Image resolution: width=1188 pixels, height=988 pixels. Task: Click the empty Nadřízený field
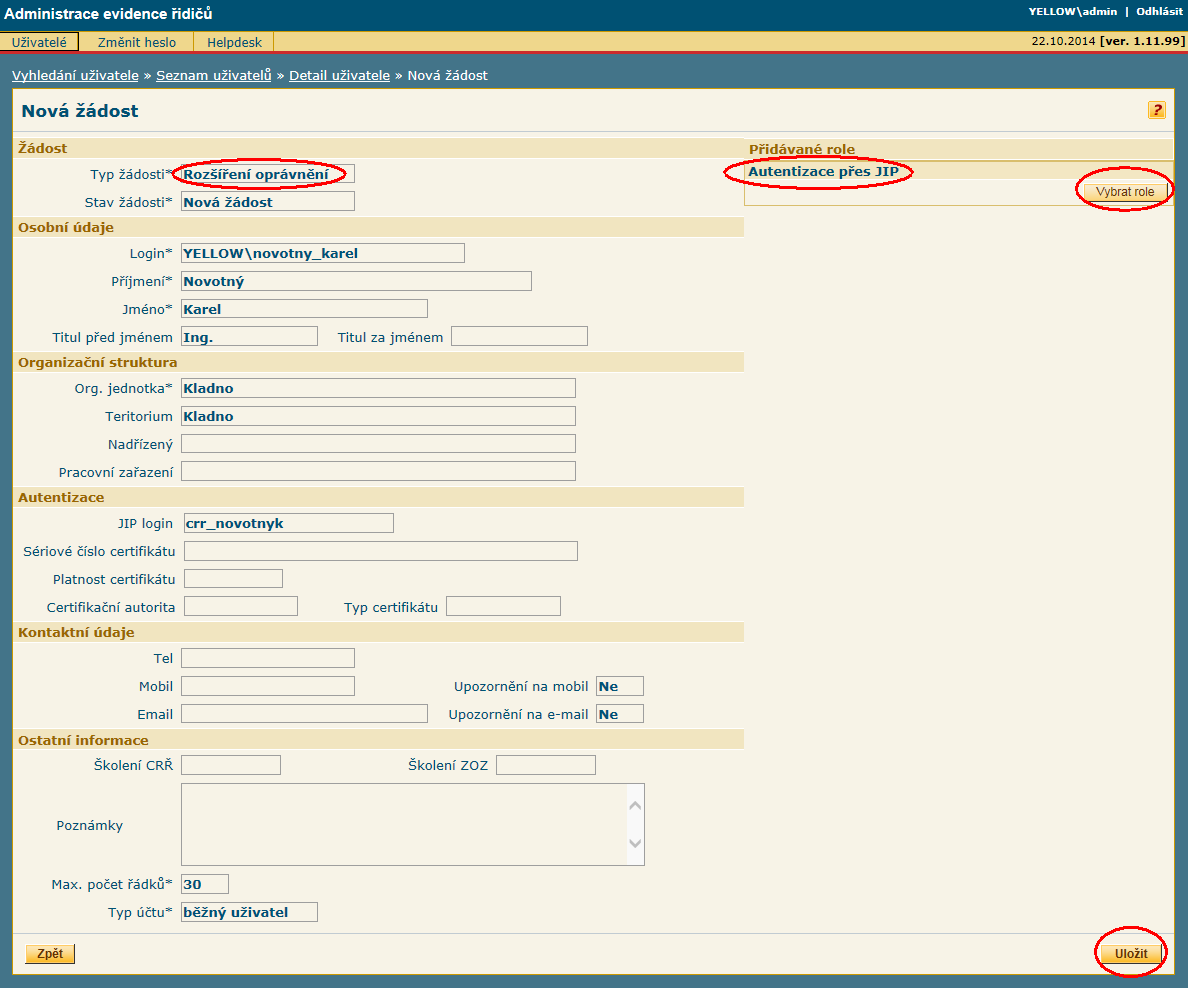click(378, 443)
